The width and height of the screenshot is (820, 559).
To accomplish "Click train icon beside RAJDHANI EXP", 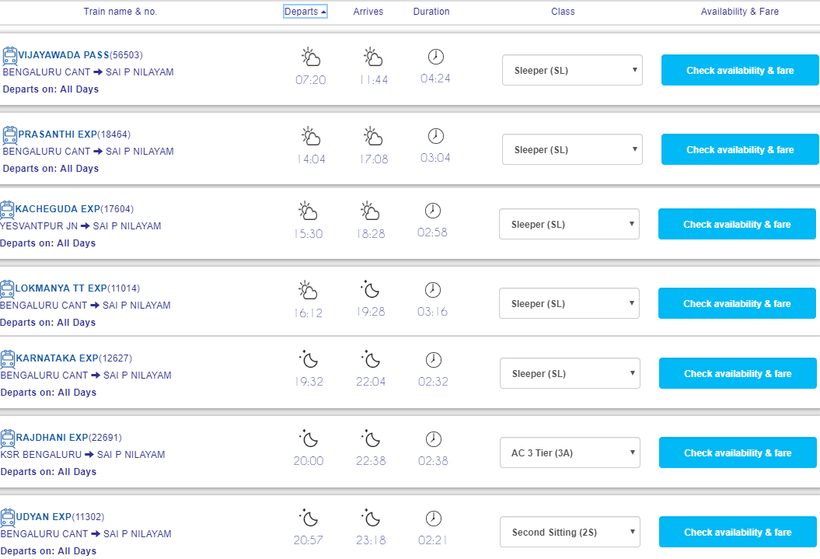I will coord(8,438).
